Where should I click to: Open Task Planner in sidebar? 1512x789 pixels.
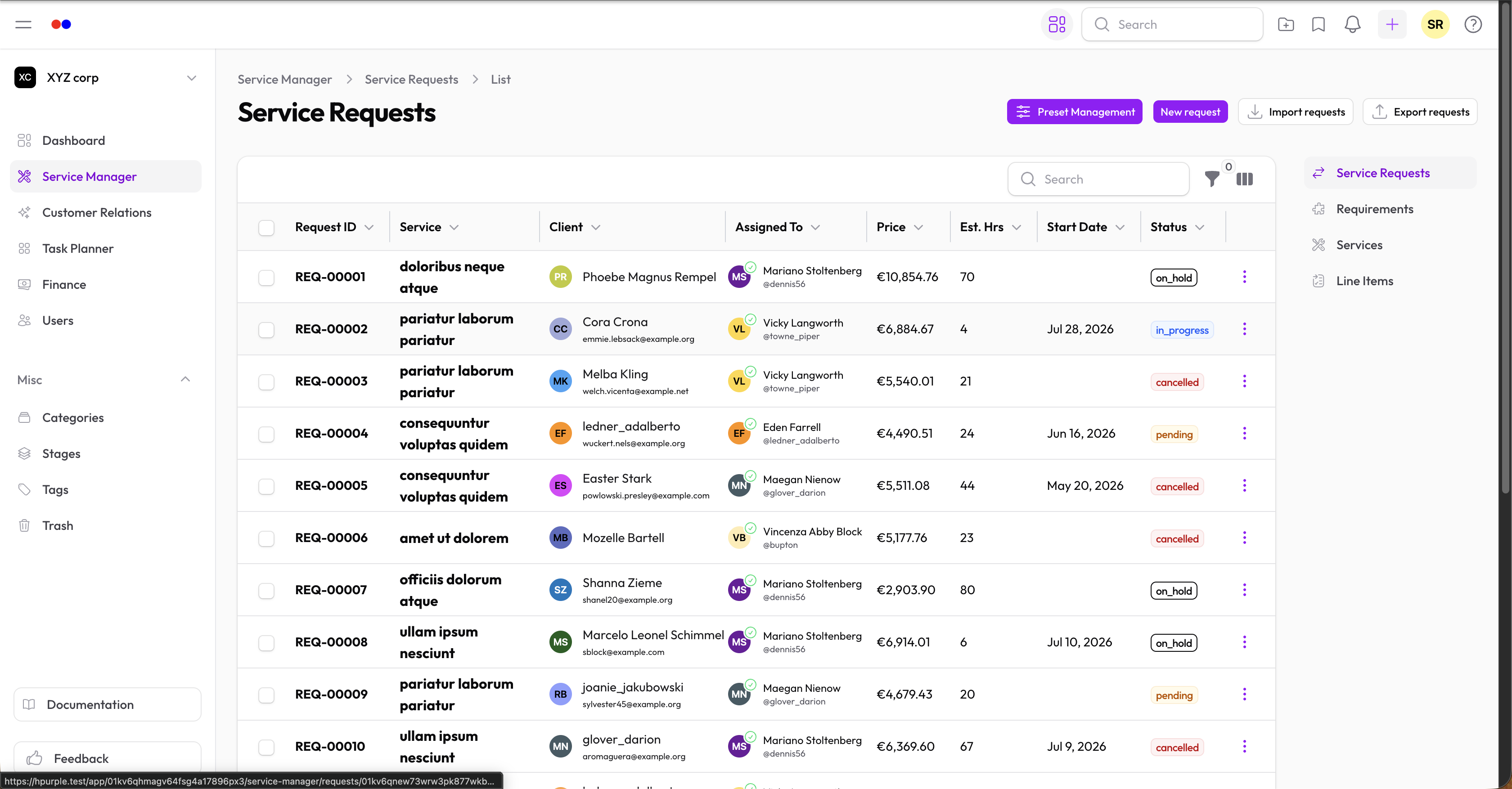[x=106, y=249]
